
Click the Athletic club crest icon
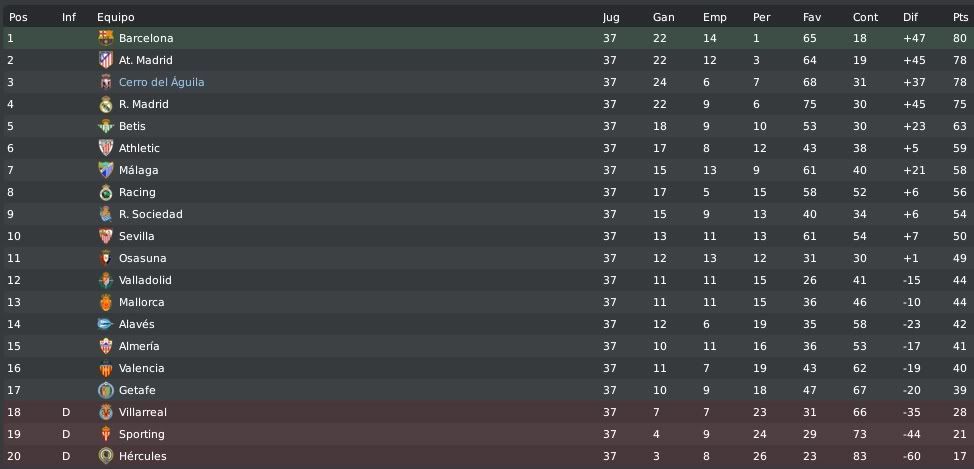tap(106, 148)
